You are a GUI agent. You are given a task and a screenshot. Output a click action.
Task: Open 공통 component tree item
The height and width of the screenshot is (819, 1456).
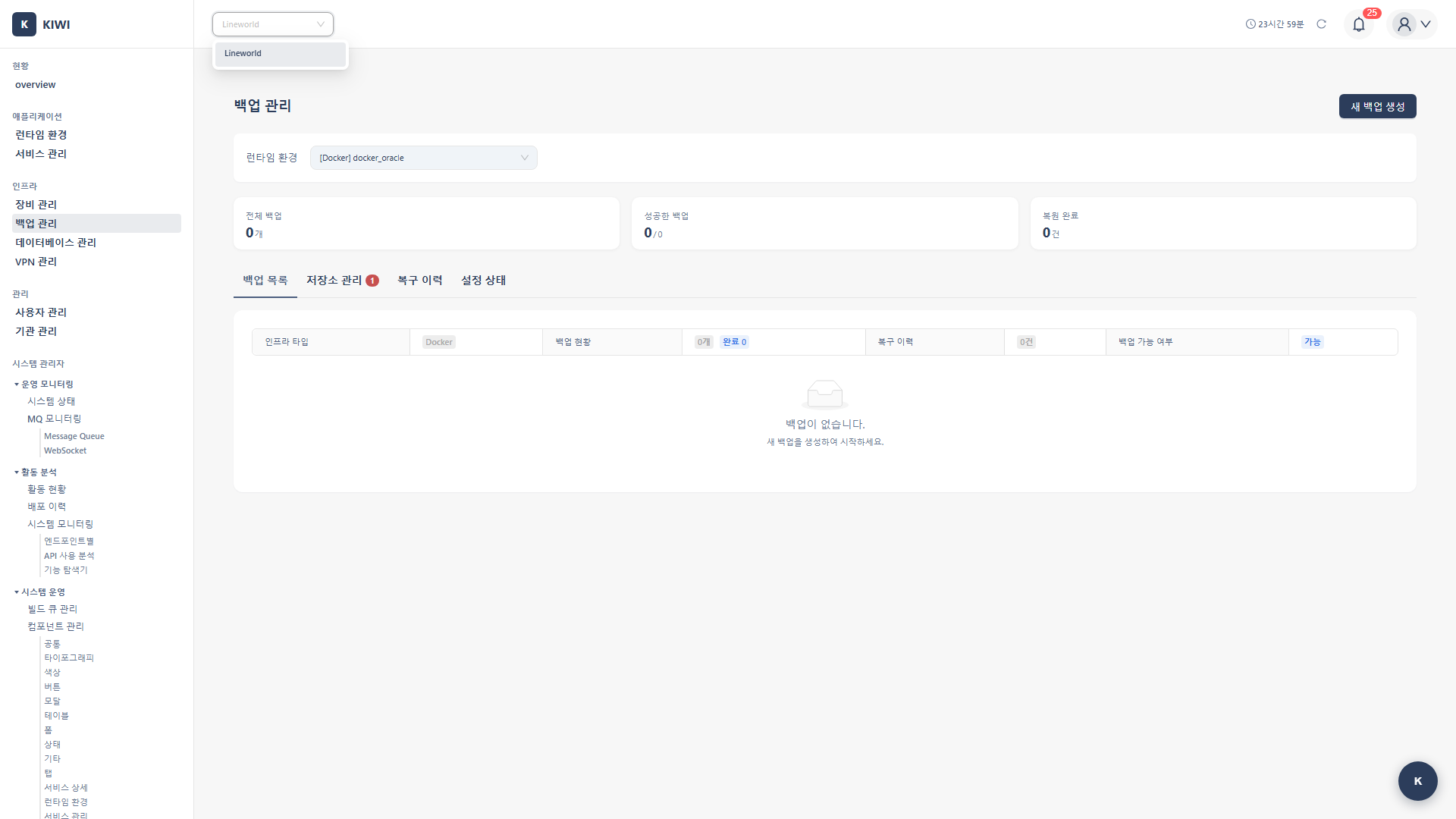click(52, 644)
